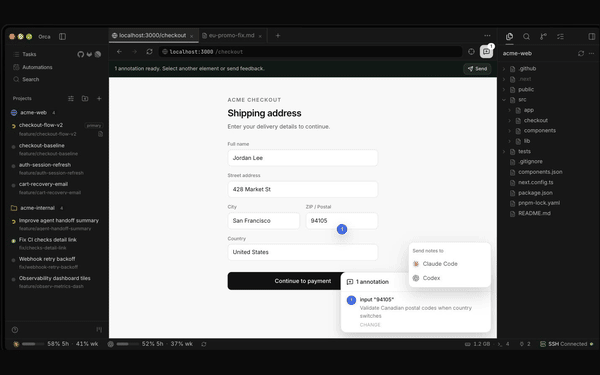Click CHANGE under the annotation
Viewport: 600px width, 375px height.
pyautogui.click(x=370, y=325)
